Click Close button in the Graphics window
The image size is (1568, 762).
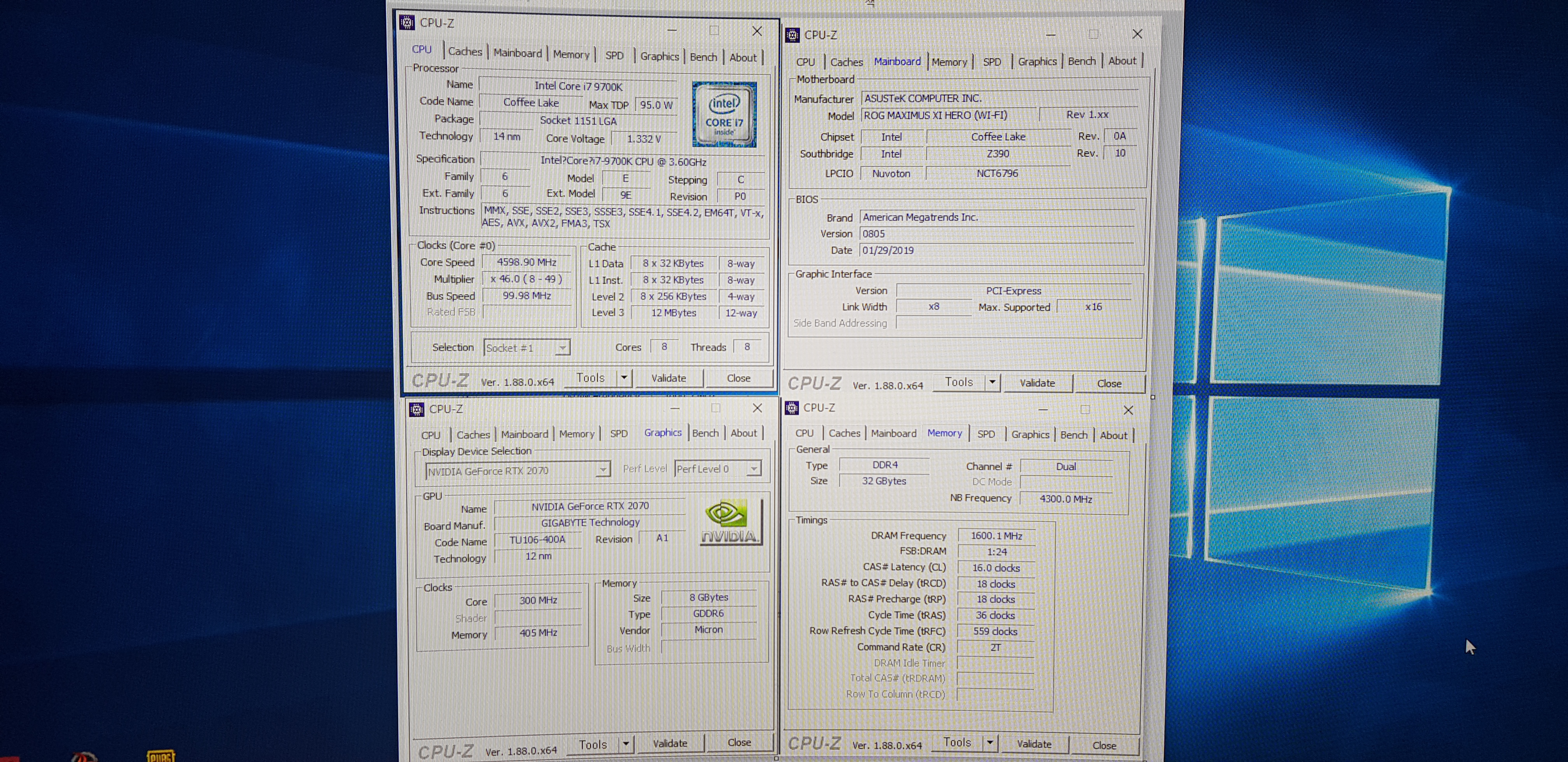[739, 743]
